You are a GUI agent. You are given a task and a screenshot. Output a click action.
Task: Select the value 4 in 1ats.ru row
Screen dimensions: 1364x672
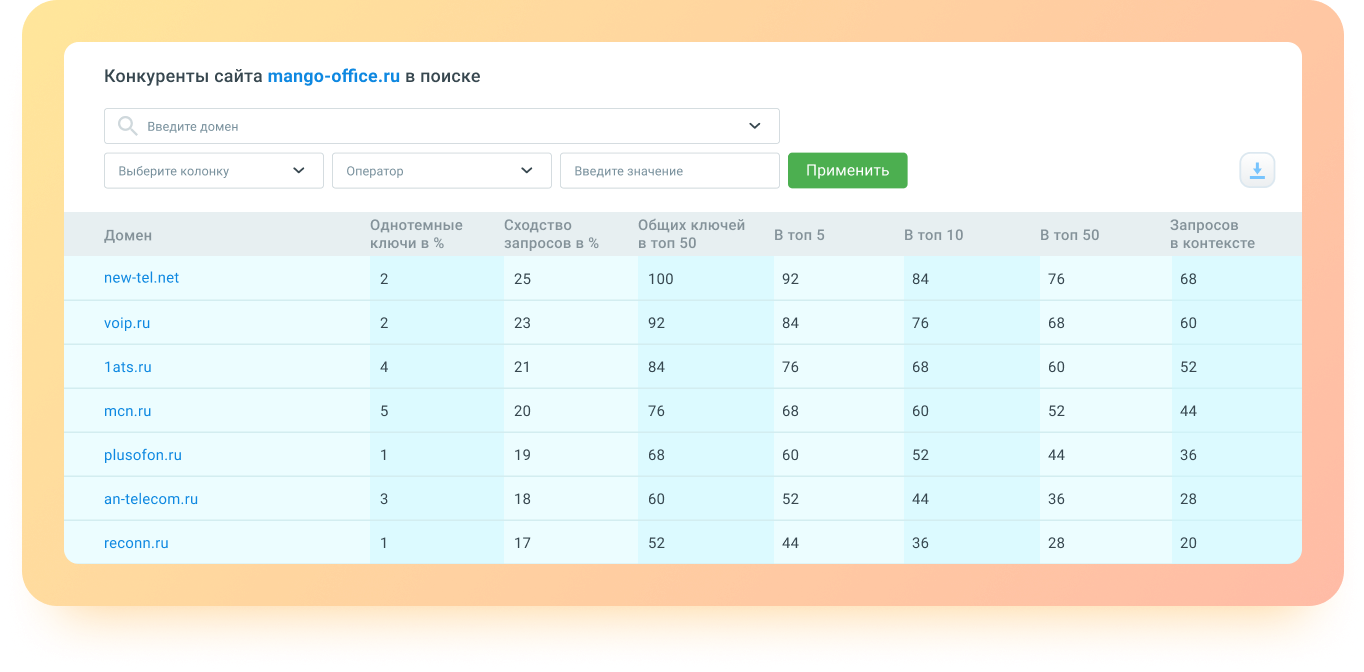384,367
